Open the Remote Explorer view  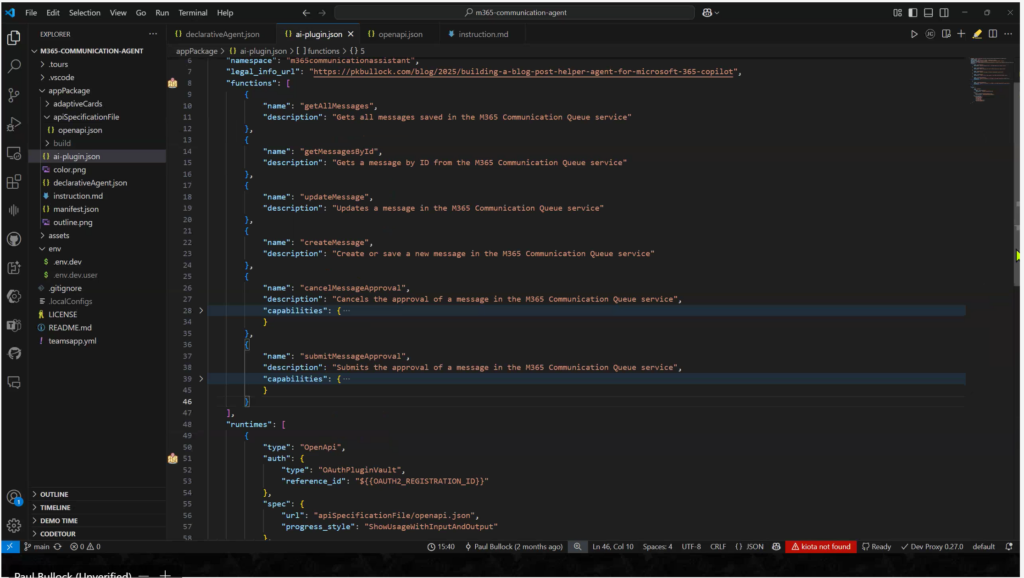point(14,153)
